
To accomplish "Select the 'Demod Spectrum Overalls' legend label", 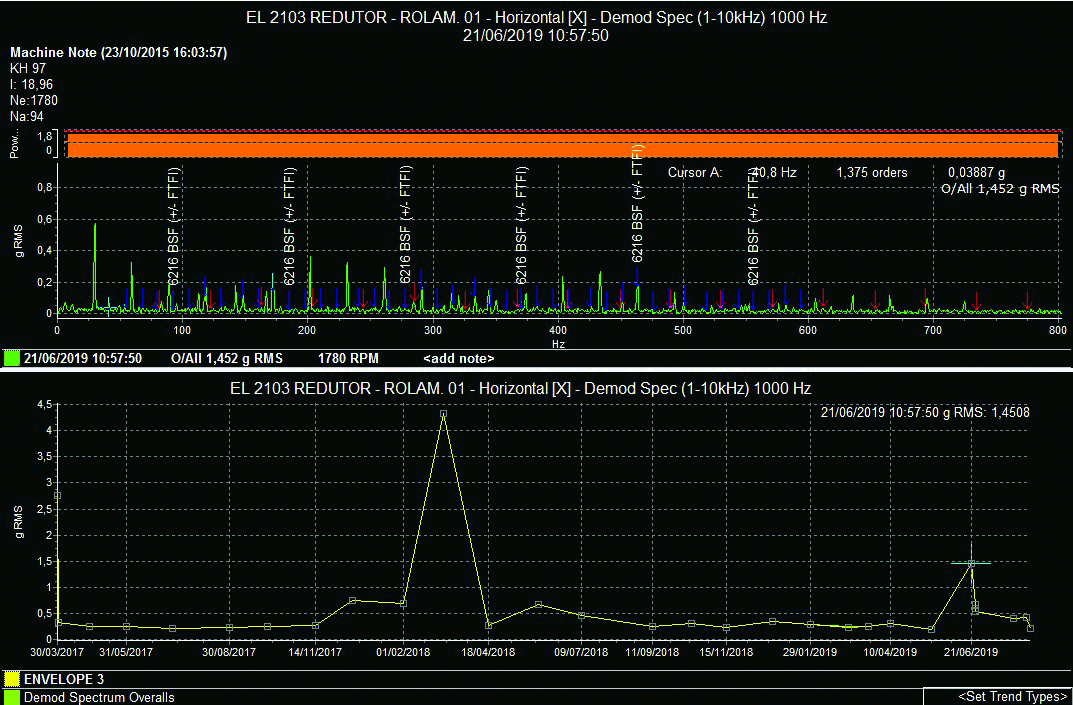I will (x=99, y=697).
